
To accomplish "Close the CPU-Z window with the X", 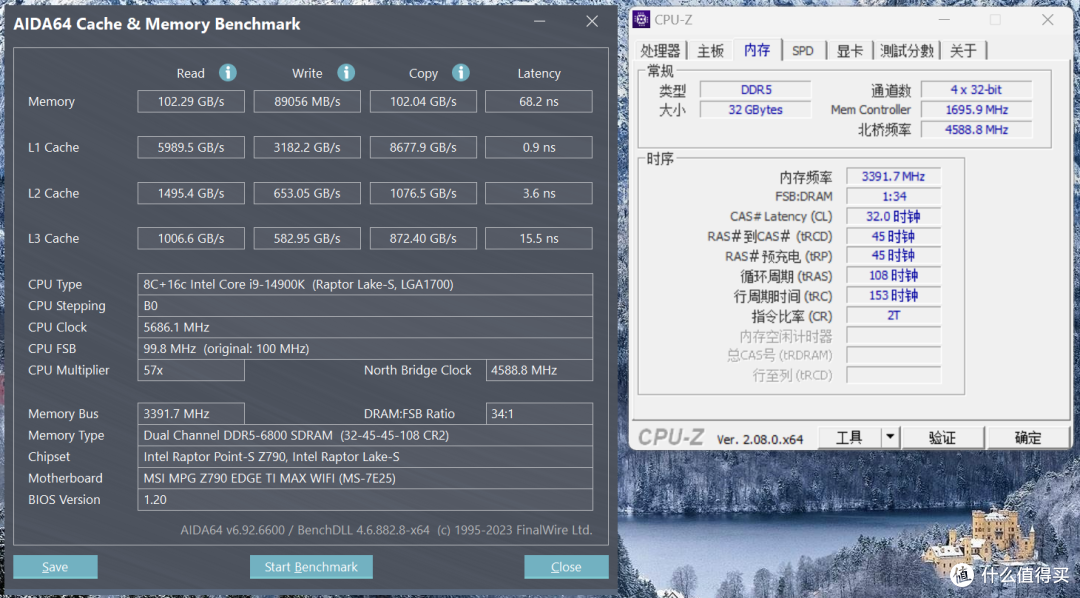I will (x=1048, y=19).
